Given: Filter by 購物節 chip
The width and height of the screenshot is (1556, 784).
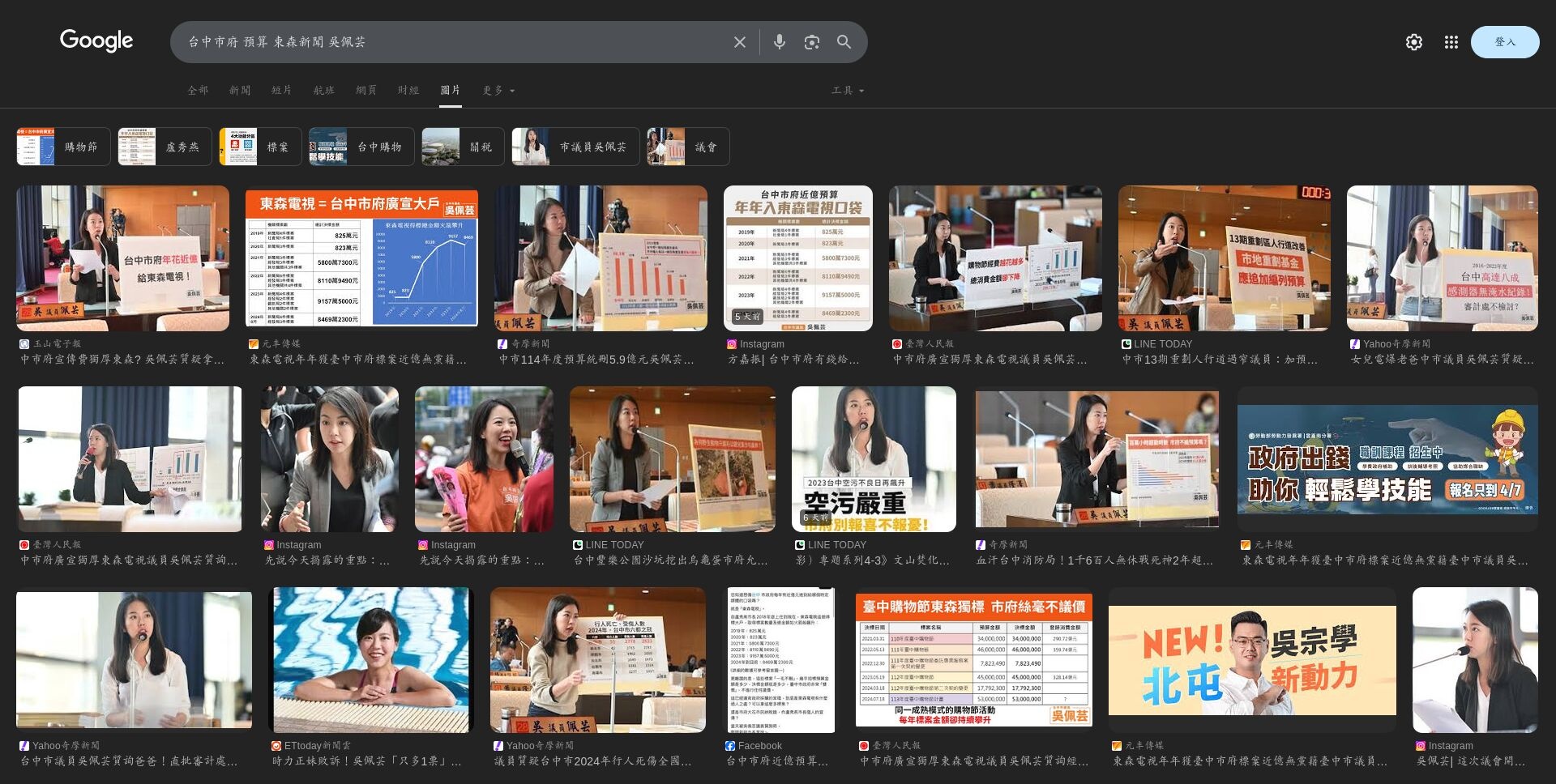Looking at the screenshot, I should (x=63, y=147).
